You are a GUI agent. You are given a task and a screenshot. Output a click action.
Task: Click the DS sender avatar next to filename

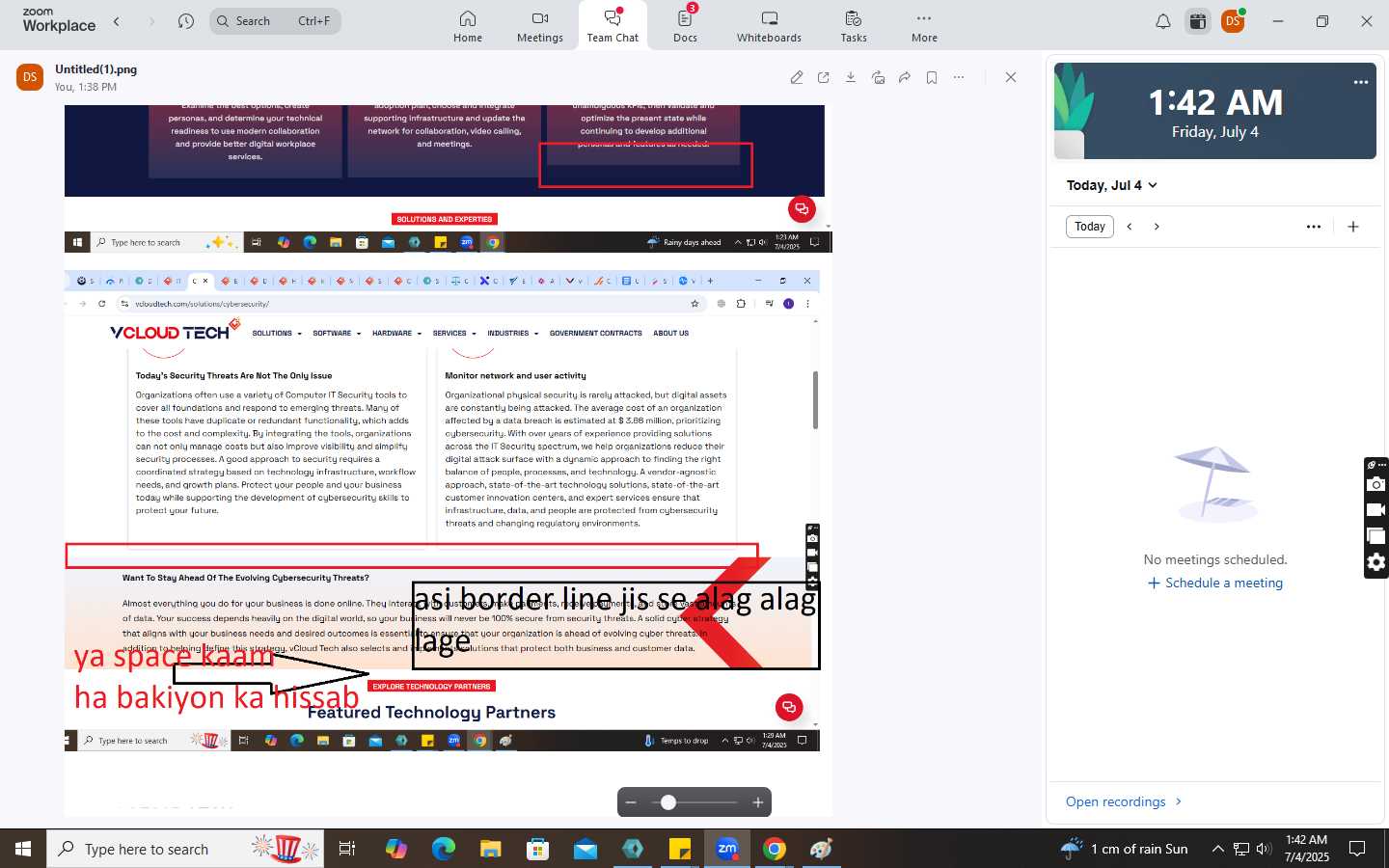pos(30,77)
